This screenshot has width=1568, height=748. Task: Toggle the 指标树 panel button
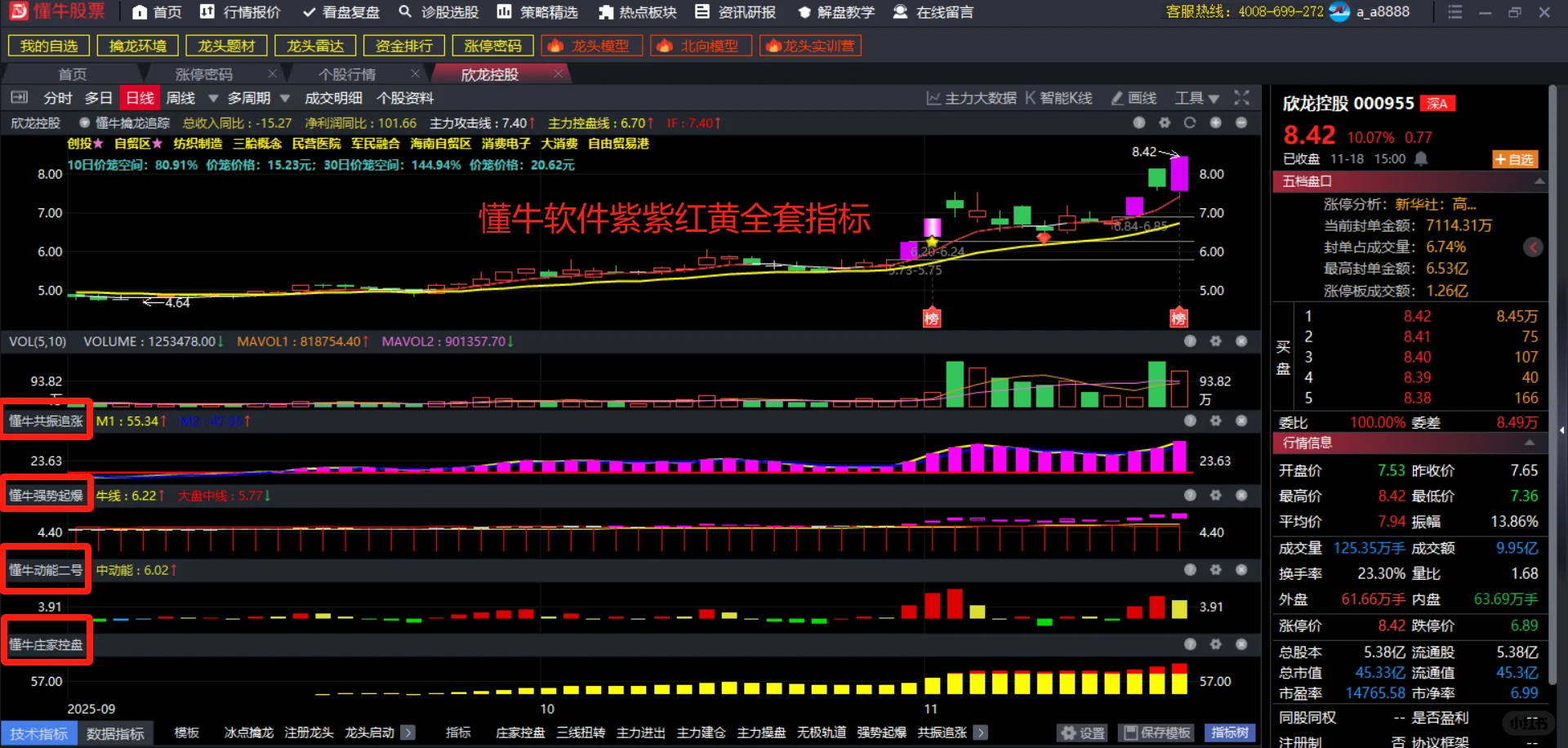coord(1230,732)
